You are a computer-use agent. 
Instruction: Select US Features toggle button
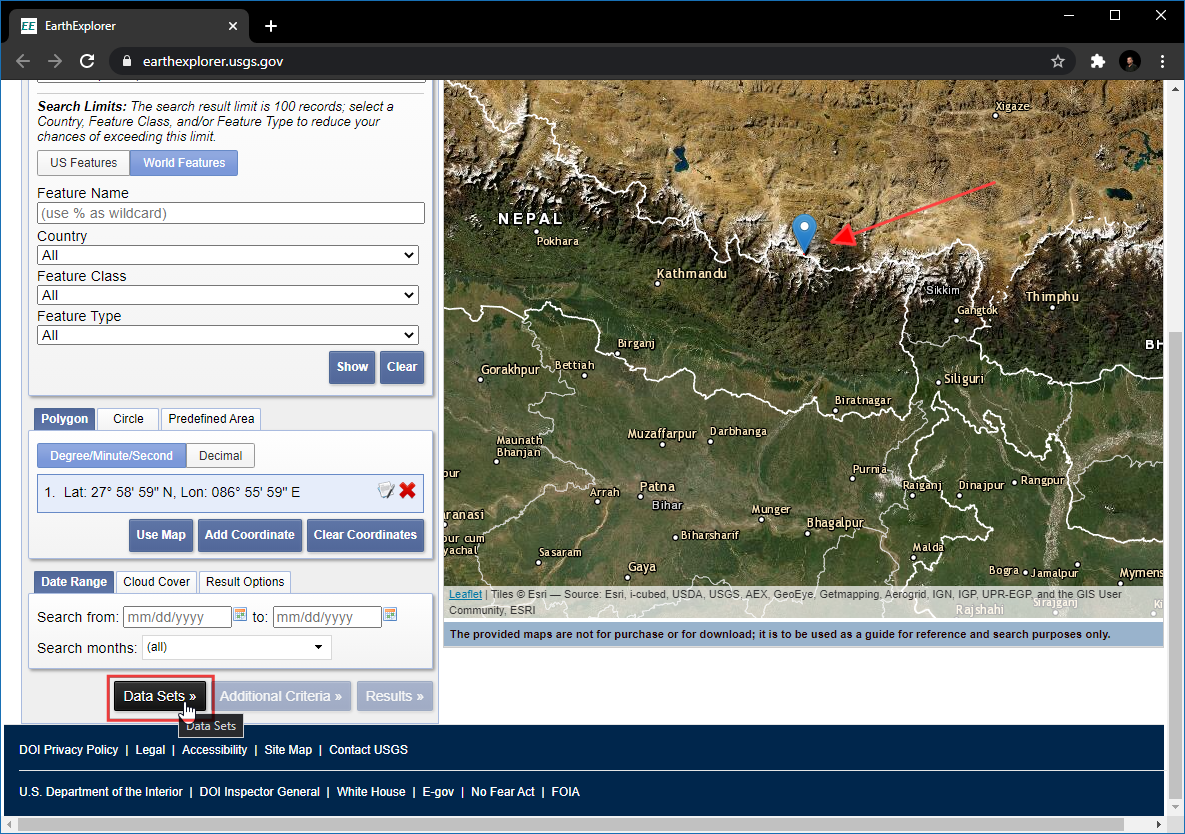pyautogui.click(x=84, y=163)
